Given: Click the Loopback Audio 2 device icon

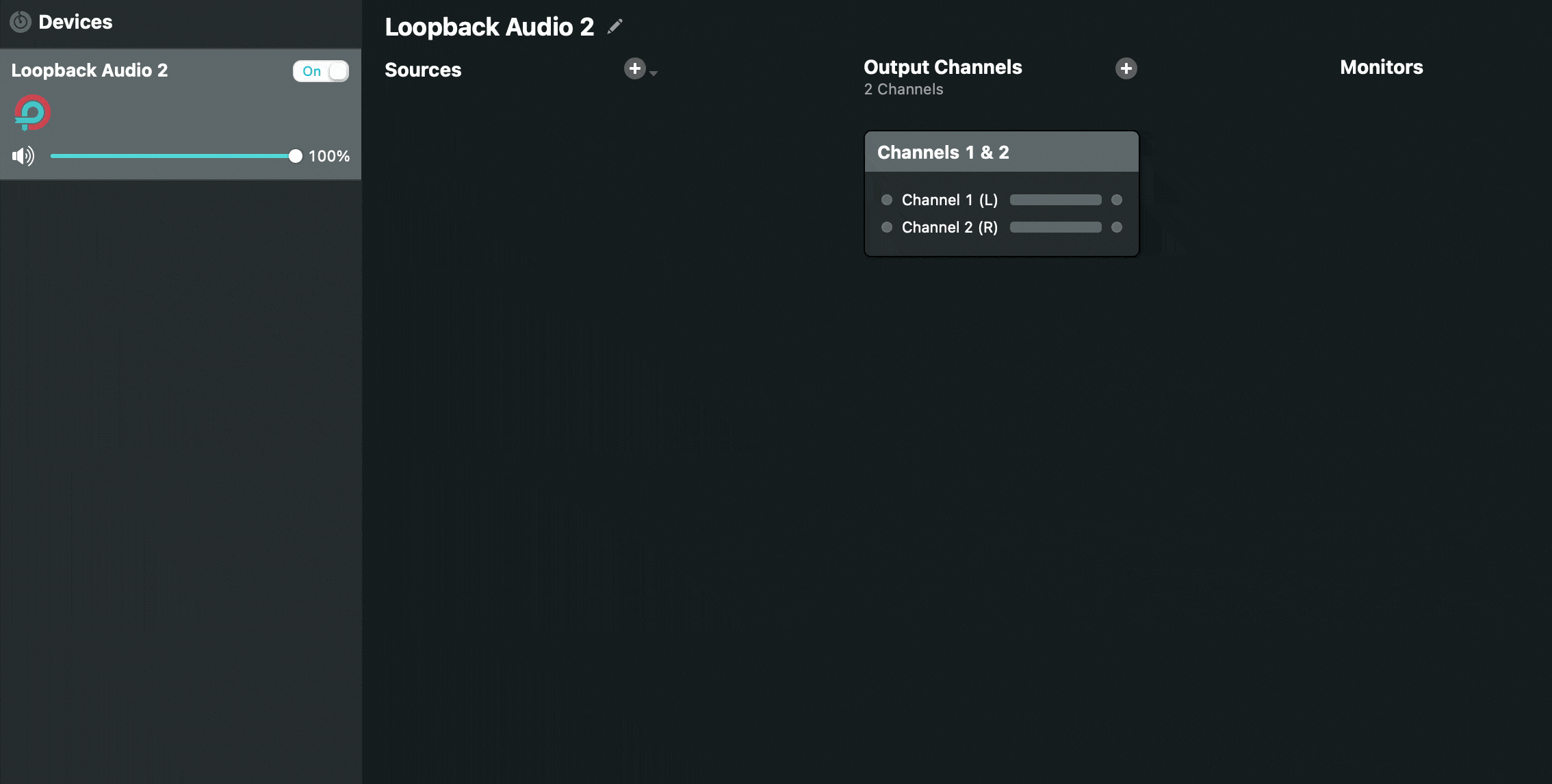Looking at the screenshot, I should (x=29, y=112).
